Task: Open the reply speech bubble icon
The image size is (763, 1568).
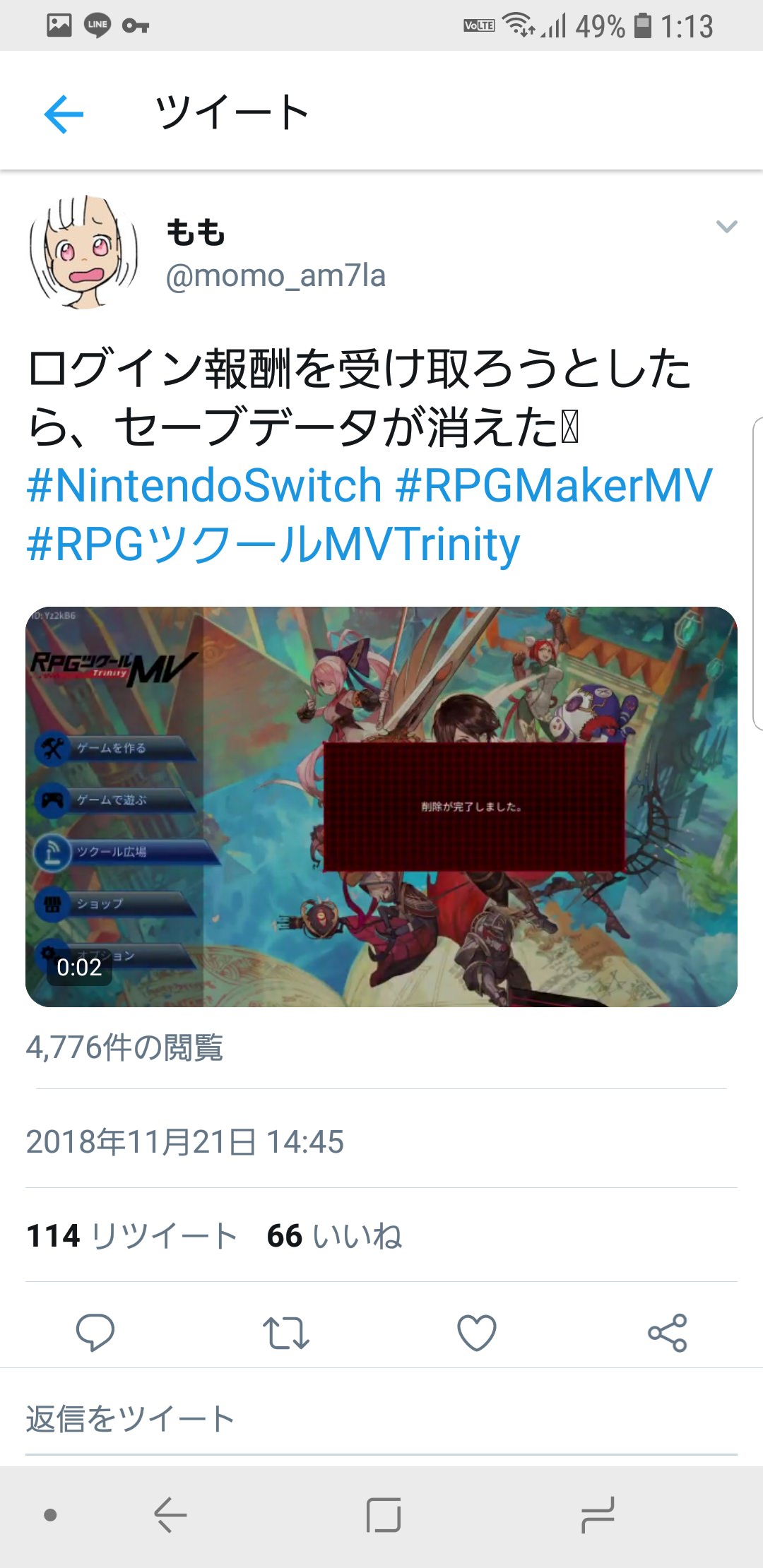Action: [95, 1333]
